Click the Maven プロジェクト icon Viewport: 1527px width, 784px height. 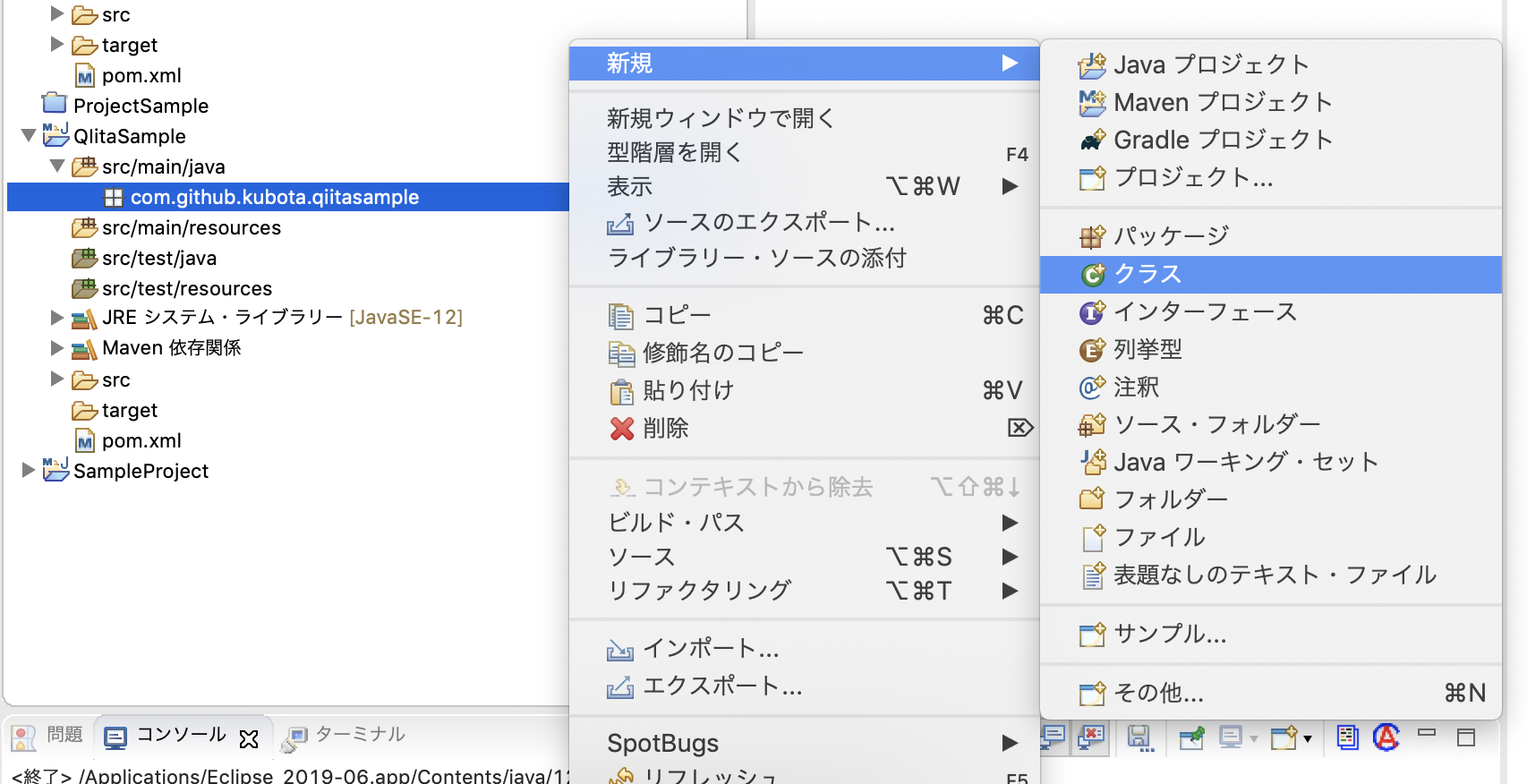pos(1092,103)
